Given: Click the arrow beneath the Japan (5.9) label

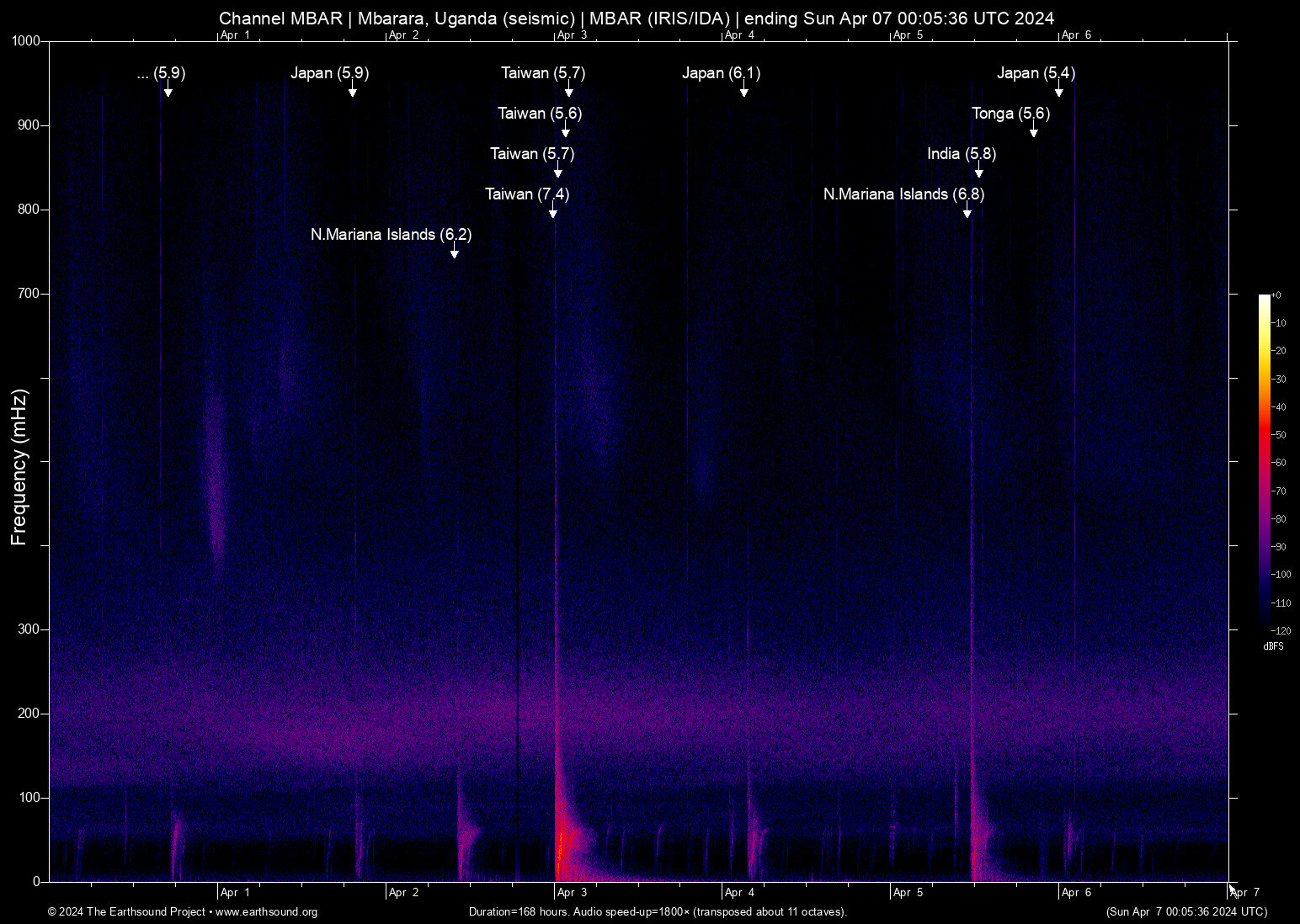Looking at the screenshot, I should pos(353,90).
